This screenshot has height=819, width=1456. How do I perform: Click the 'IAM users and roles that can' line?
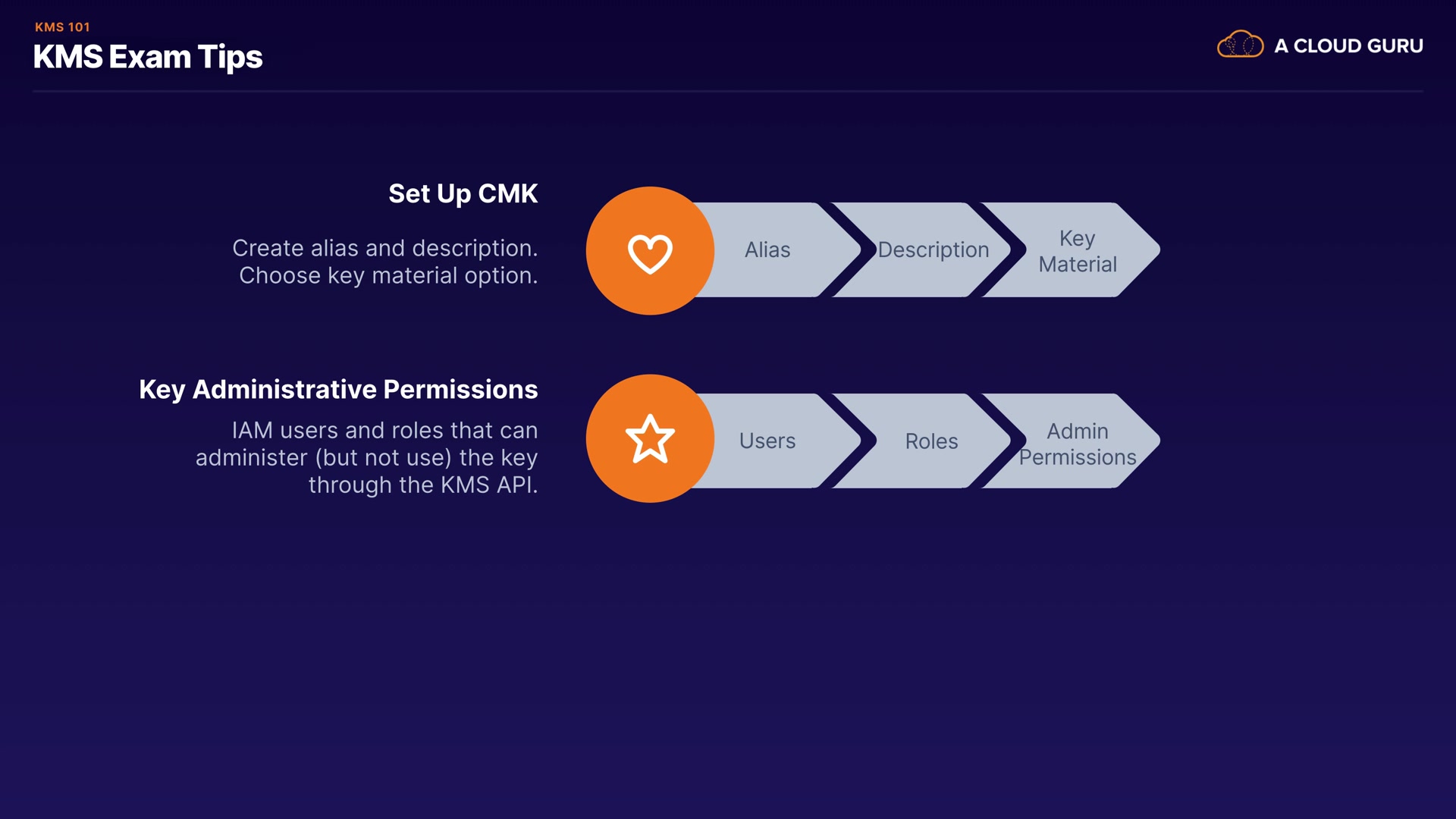384,430
